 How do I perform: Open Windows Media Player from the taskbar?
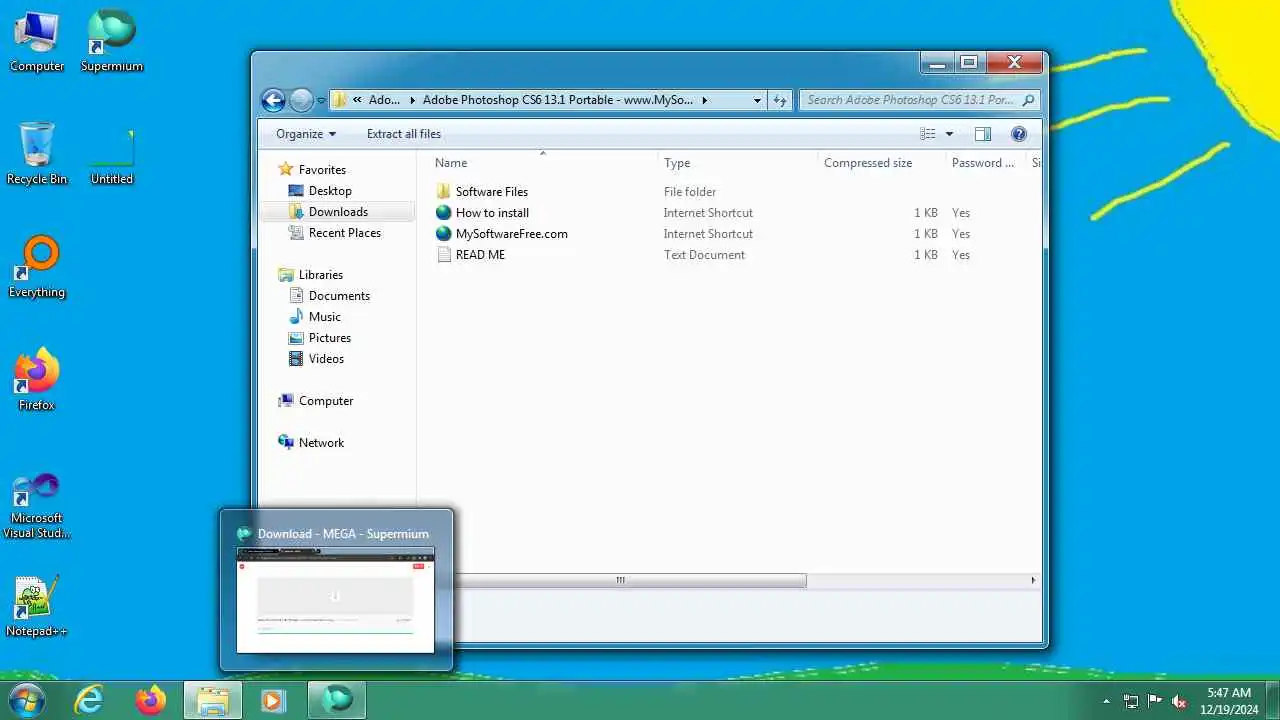pos(274,700)
